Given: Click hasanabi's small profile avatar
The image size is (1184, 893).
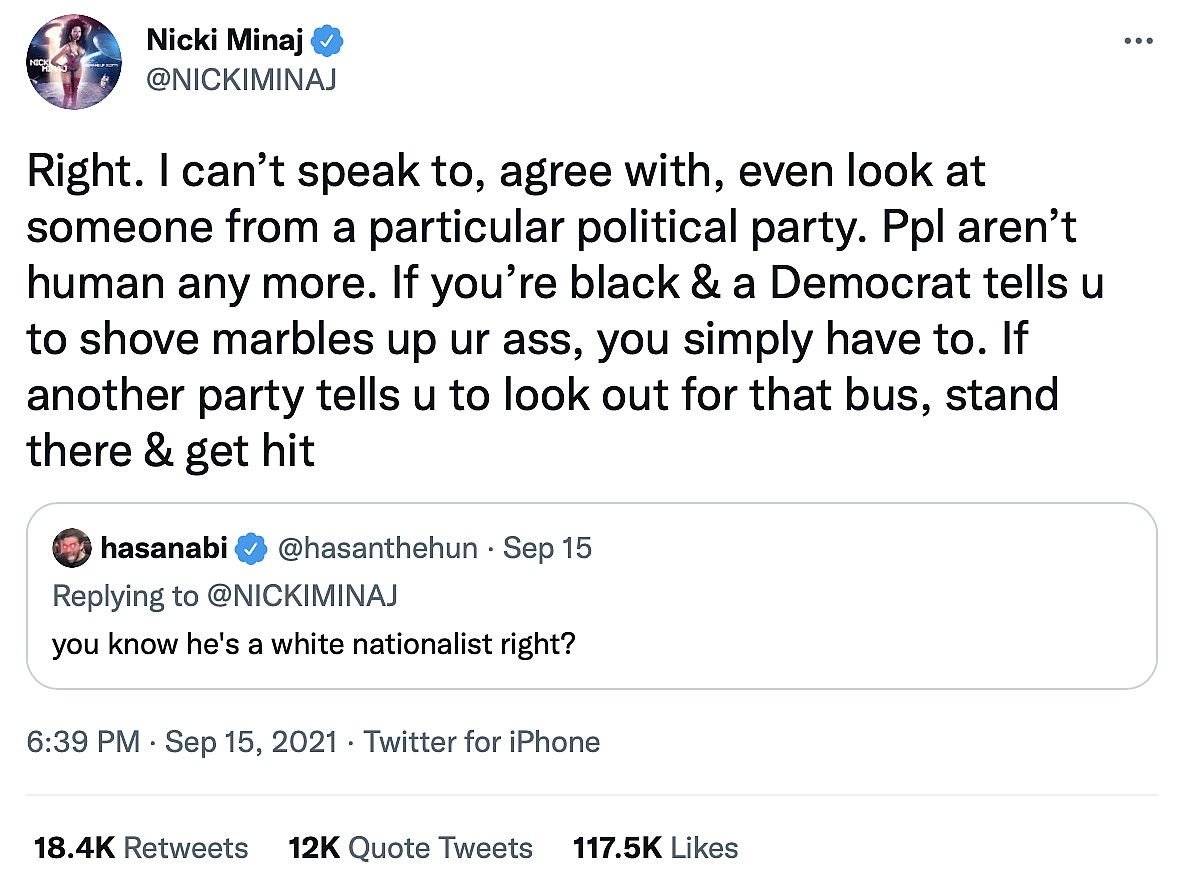Looking at the screenshot, I should [70, 549].
